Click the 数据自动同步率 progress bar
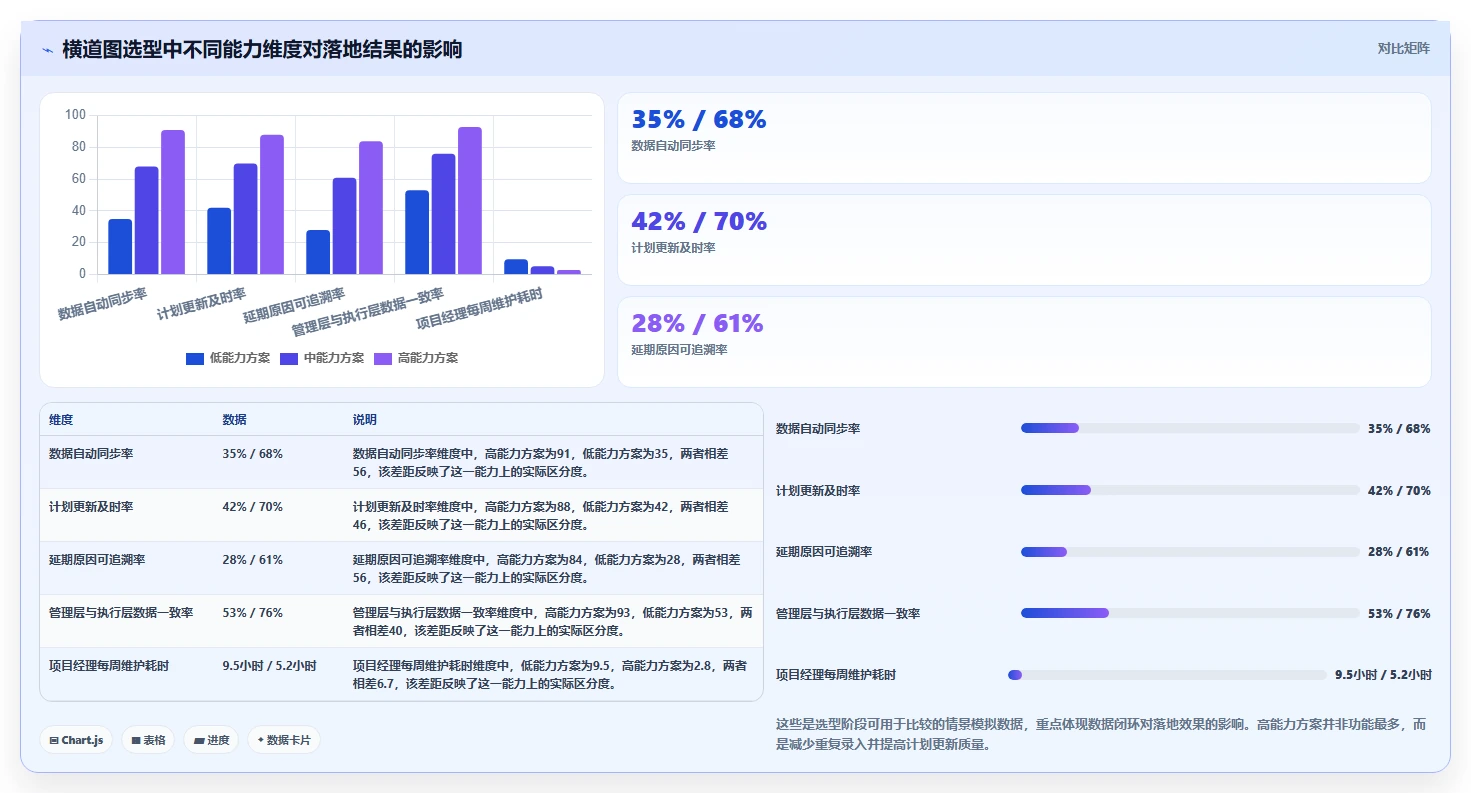The width and height of the screenshot is (1471, 793). pyautogui.click(x=1190, y=428)
